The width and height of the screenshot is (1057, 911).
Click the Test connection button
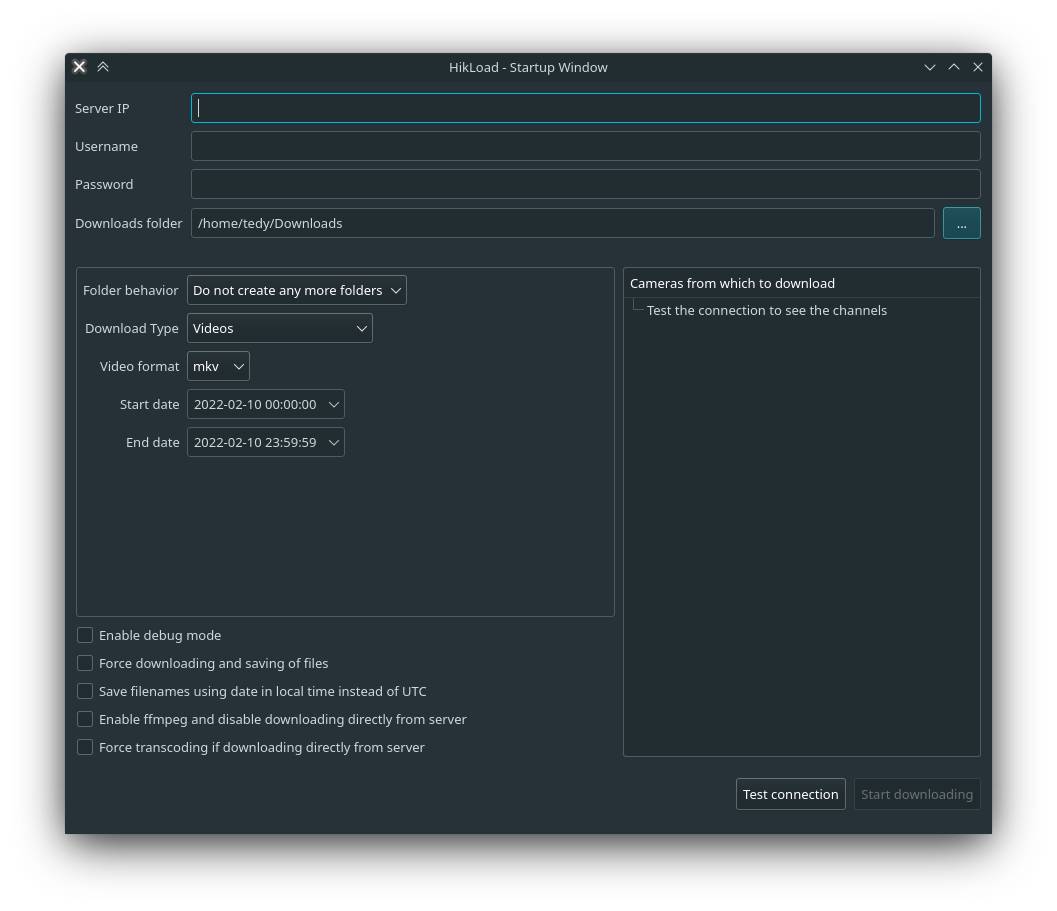(791, 794)
